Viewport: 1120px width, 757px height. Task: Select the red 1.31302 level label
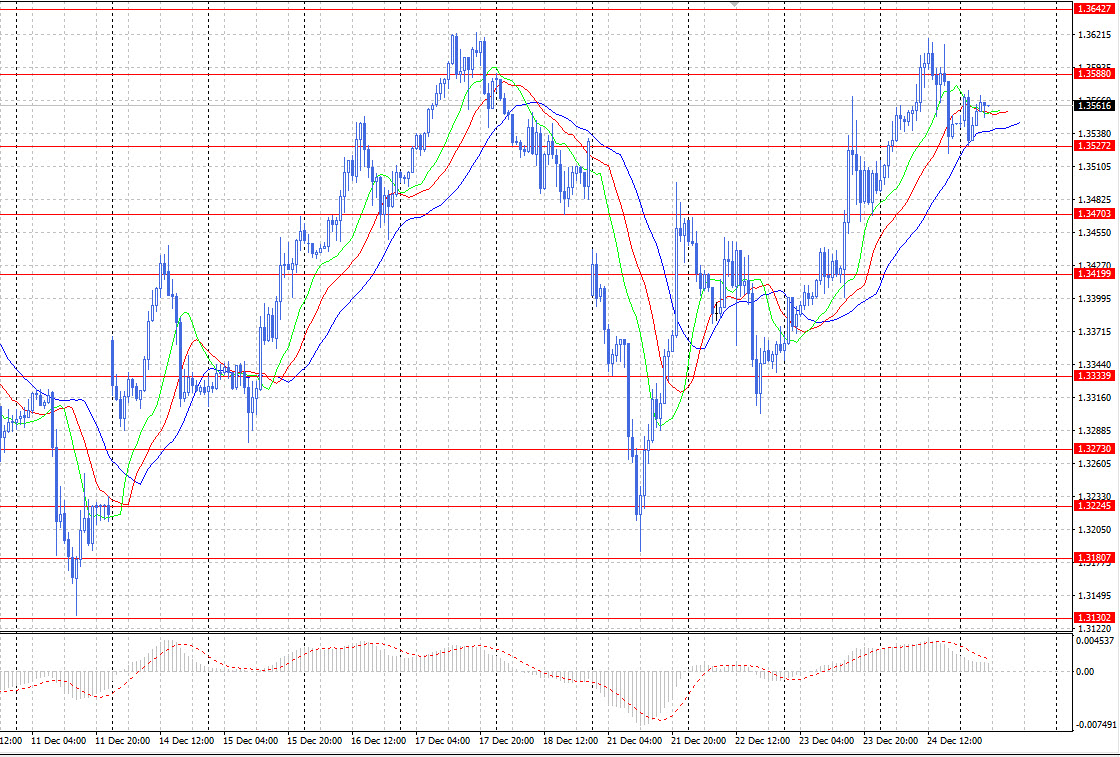pyautogui.click(x=1094, y=618)
